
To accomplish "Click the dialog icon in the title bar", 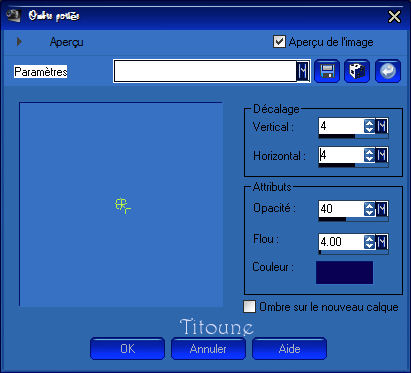I will point(14,16).
